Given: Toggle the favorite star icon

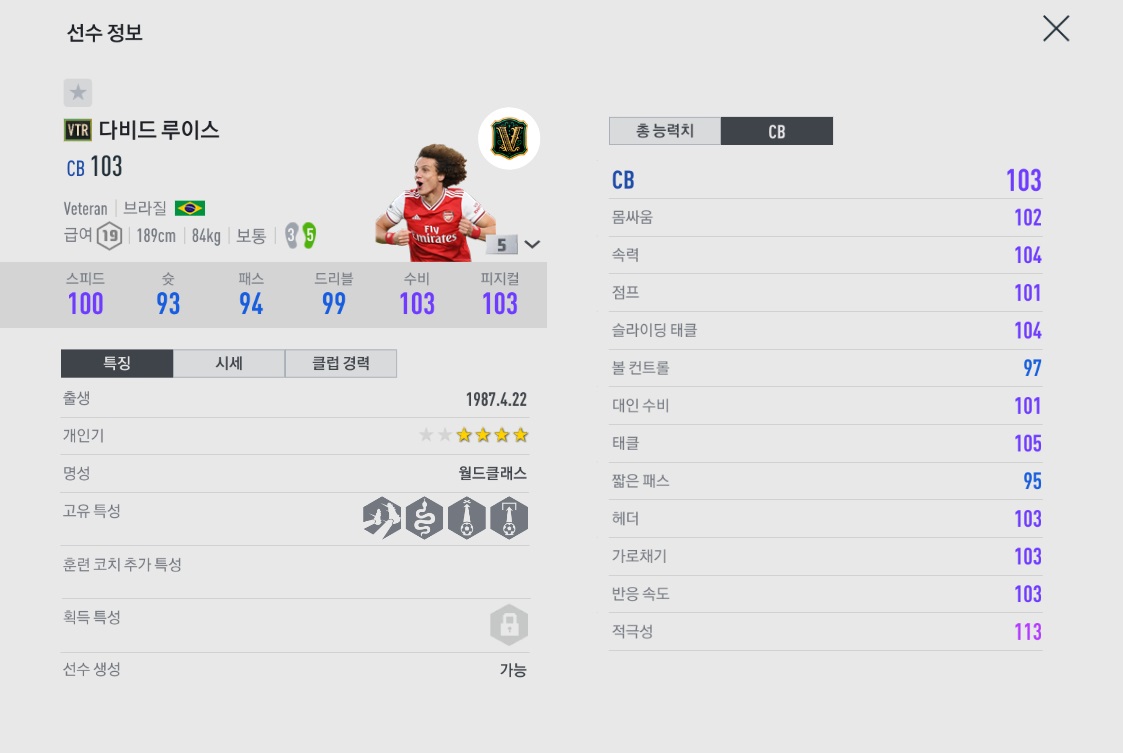Looking at the screenshot, I should tap(77, 92).
